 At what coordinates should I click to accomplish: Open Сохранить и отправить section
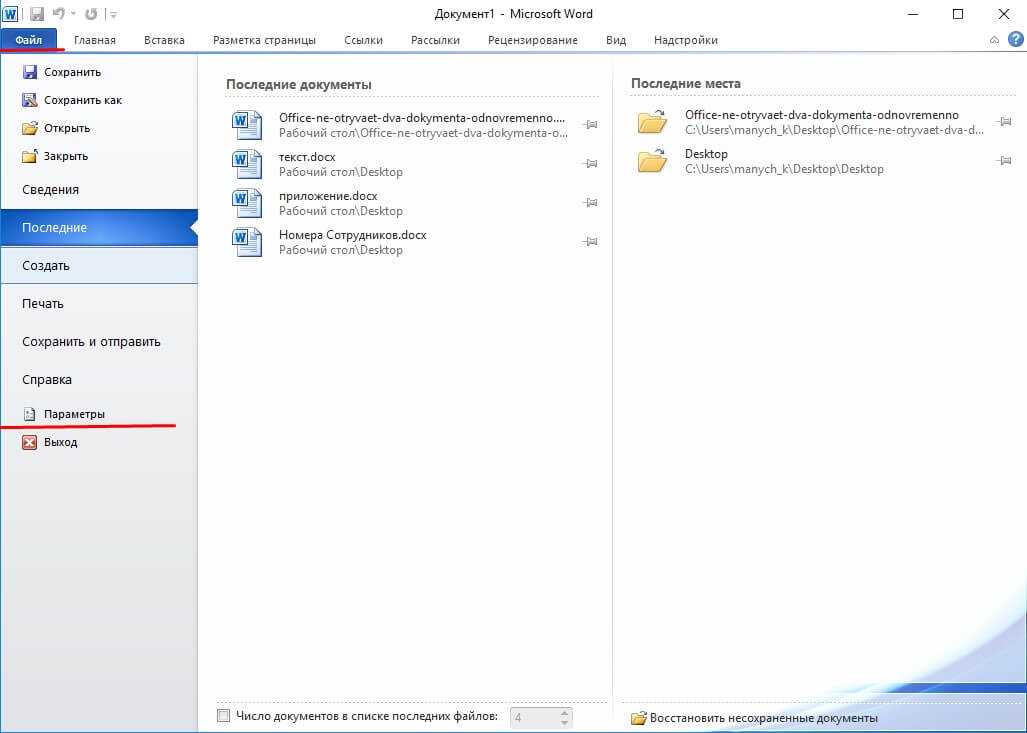99,341
